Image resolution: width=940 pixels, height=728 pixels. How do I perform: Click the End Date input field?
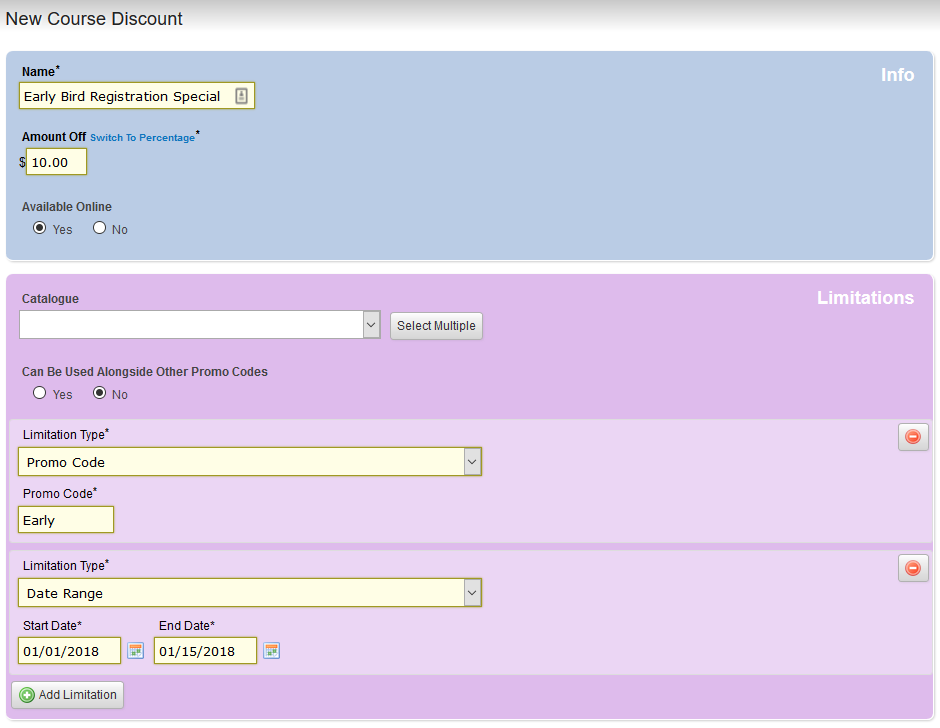205,651
